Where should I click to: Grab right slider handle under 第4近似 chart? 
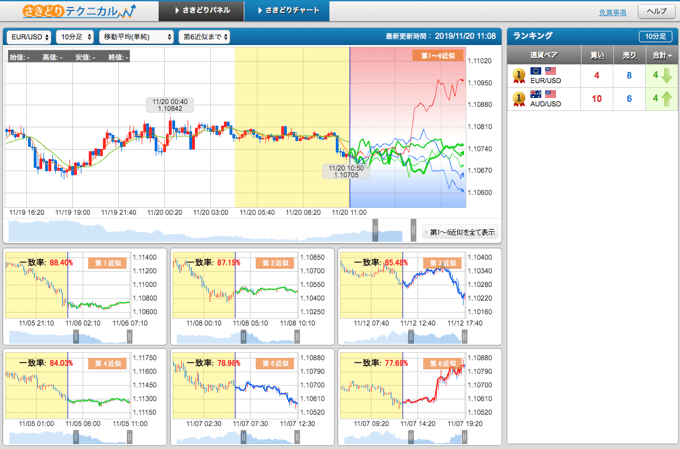129,437
